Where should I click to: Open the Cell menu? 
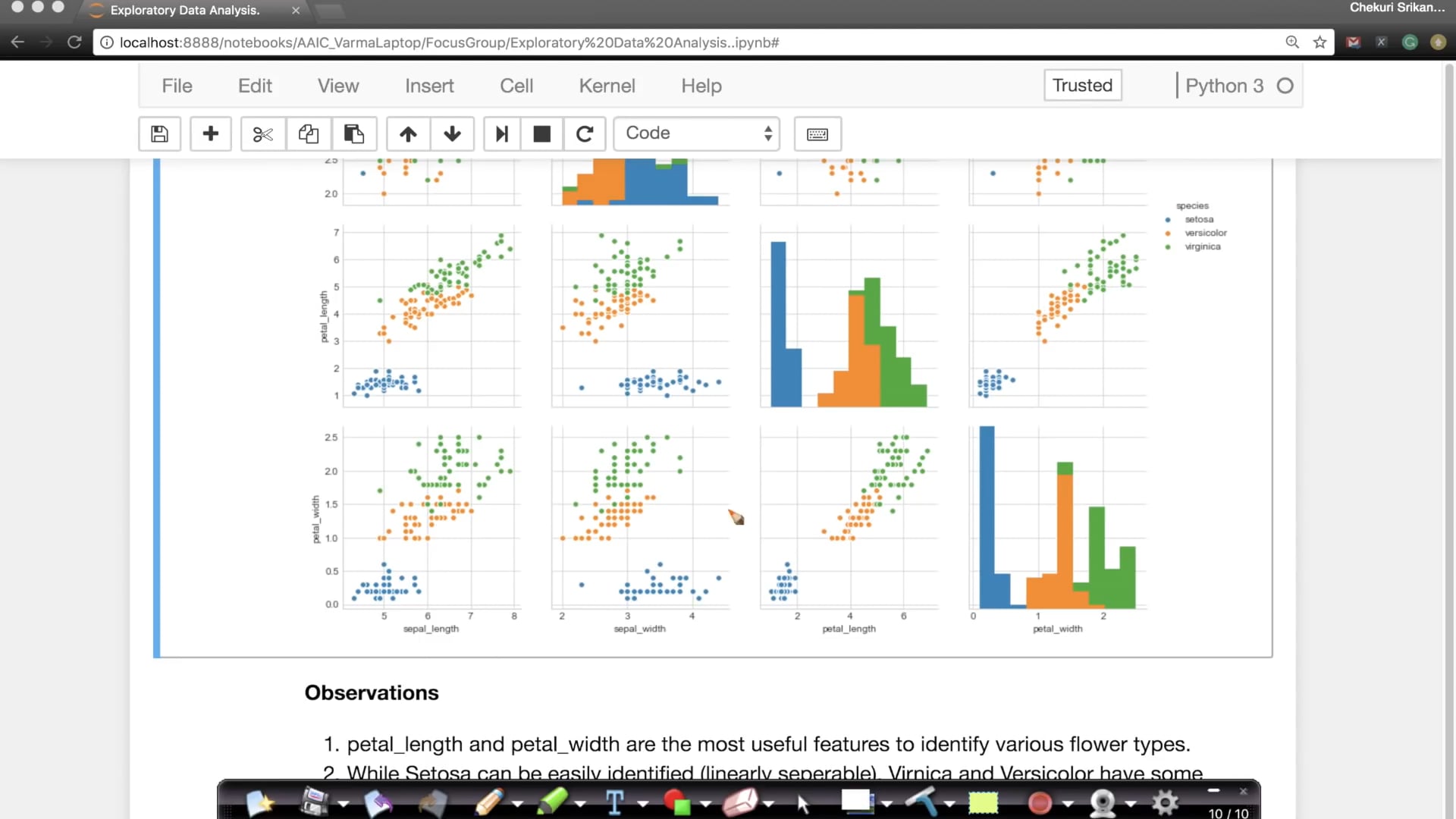[x=516, y=85]
